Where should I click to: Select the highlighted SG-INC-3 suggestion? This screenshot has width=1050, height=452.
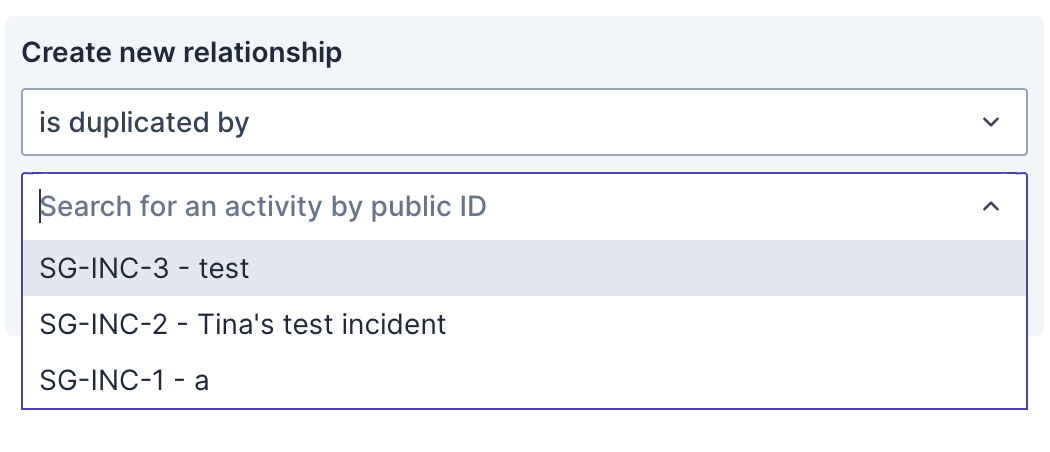145,268
